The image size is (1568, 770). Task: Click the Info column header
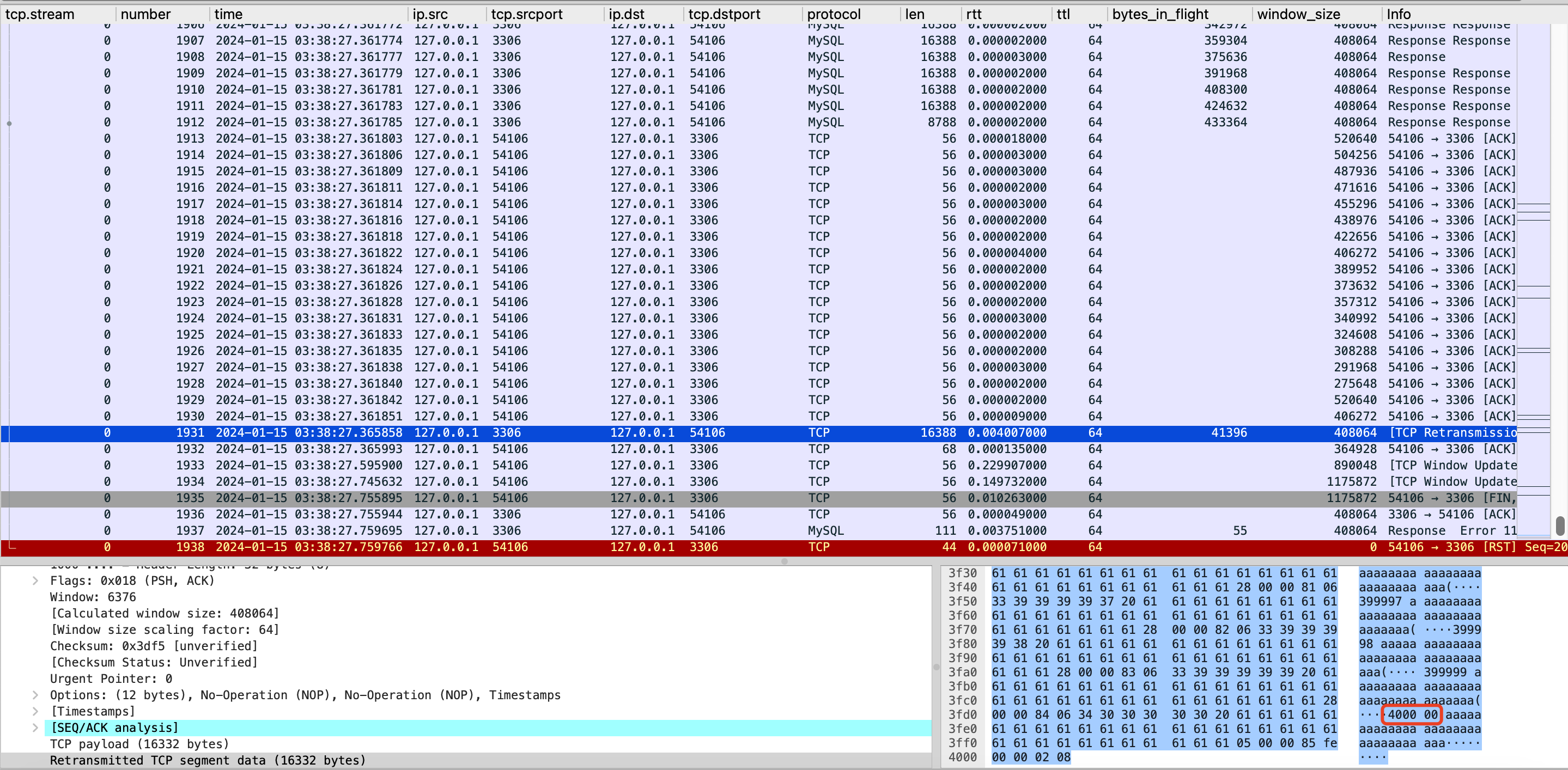1399,14
